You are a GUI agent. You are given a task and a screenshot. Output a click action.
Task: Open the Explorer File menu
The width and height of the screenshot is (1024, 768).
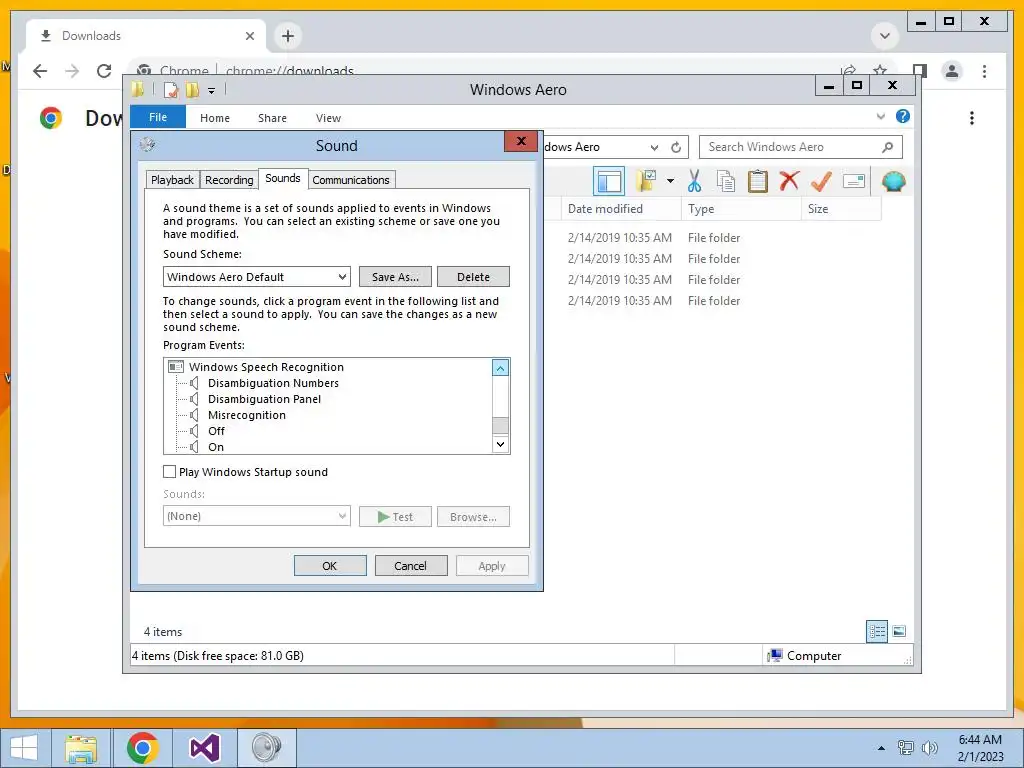tap(158, 117)
